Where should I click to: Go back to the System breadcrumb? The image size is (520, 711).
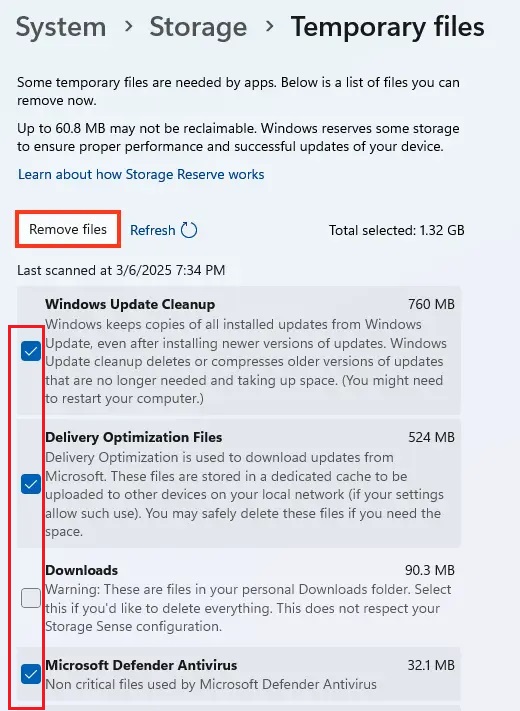pyautogui.click(x=61, y=27)
